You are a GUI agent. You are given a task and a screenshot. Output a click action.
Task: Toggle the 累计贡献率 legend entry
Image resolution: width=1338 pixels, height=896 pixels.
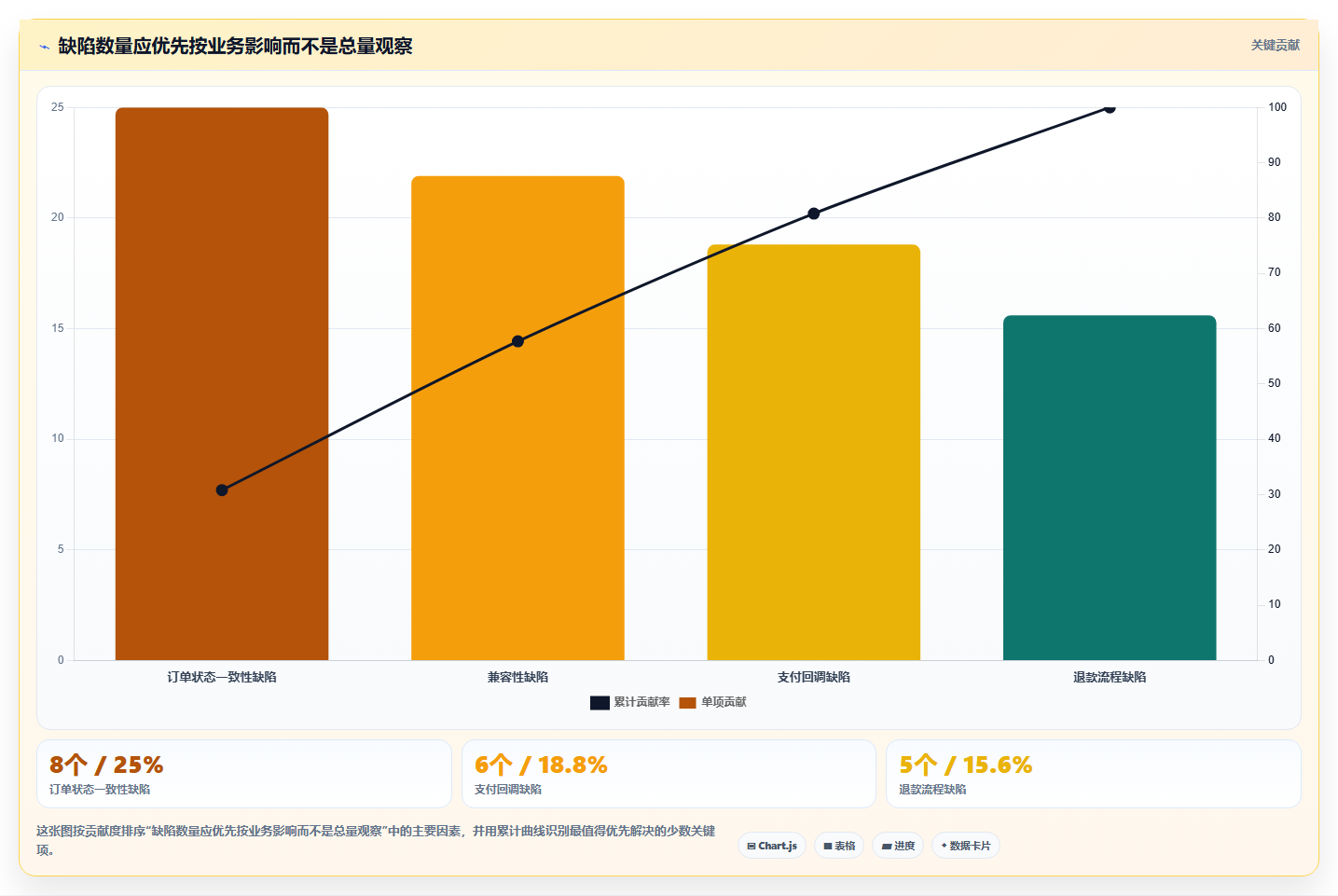(x=630, y=702)
